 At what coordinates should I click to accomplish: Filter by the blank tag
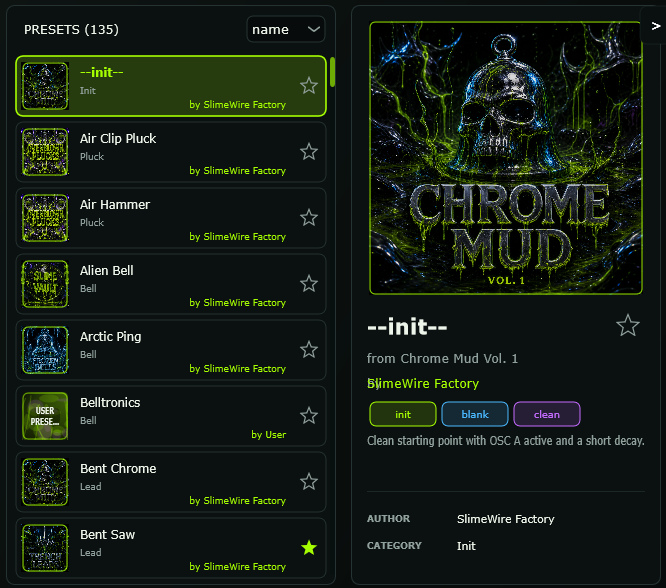click(x=475, y=414)
